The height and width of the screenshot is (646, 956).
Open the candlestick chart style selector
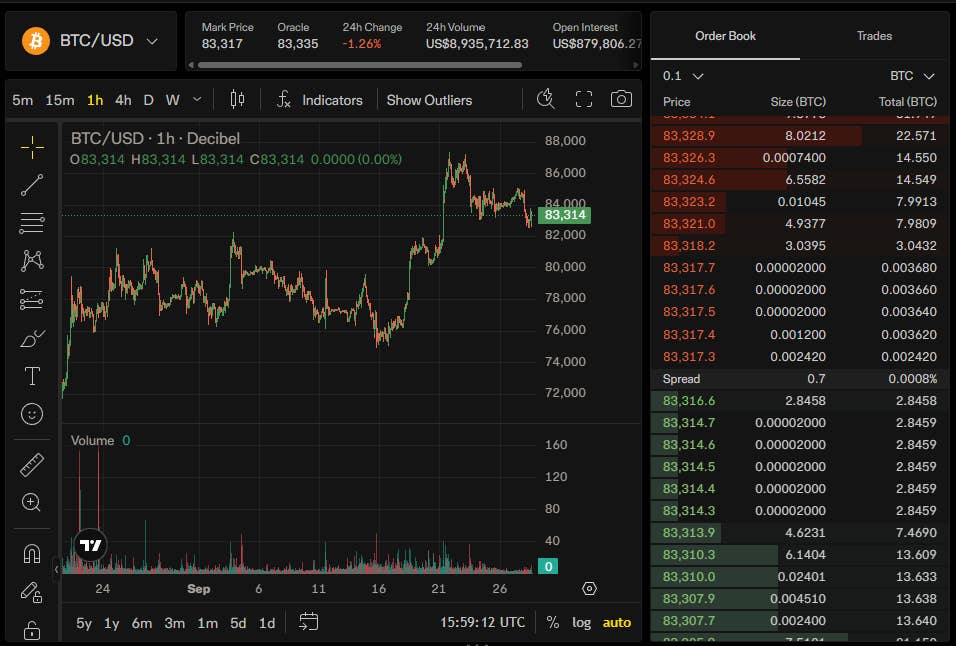click(237, 99)
